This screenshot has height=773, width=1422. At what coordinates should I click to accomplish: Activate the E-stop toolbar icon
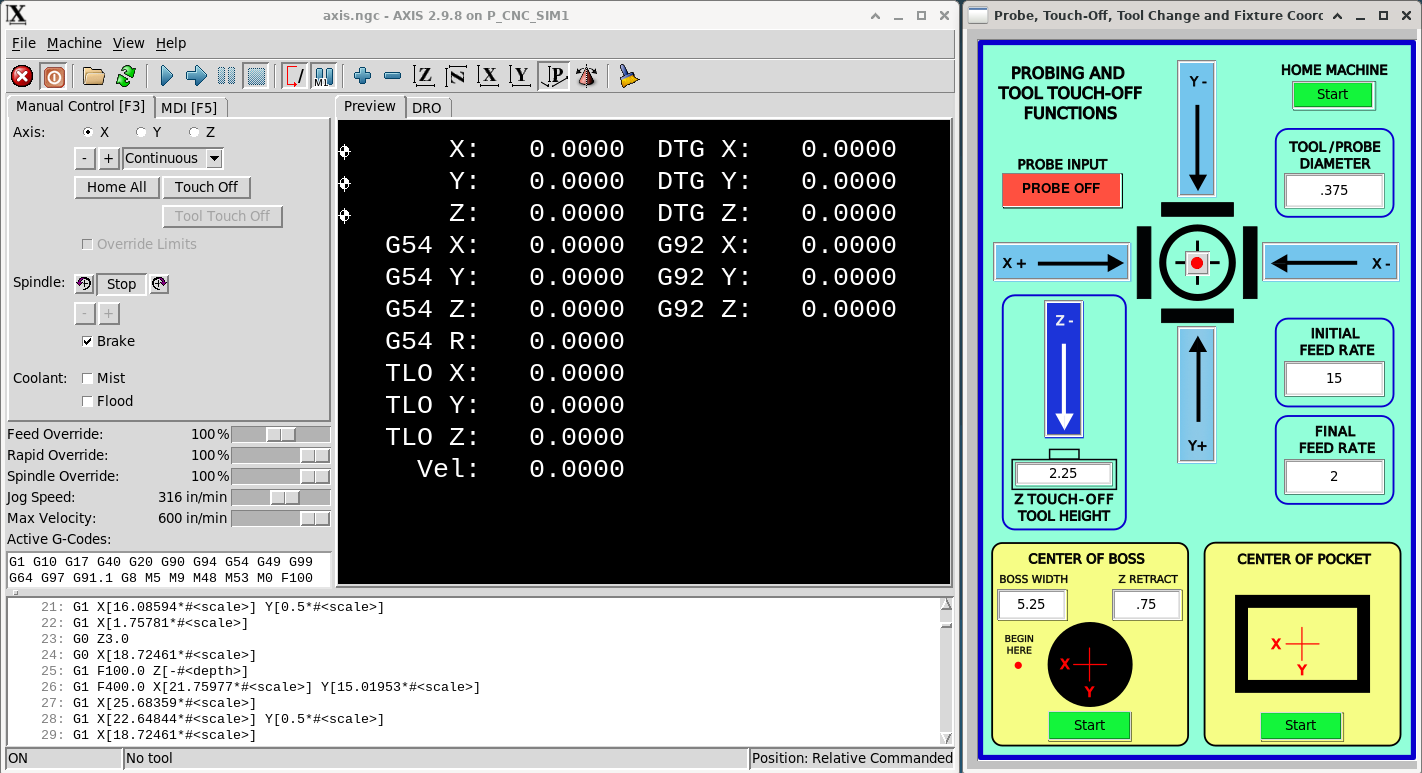coord(22,76)
